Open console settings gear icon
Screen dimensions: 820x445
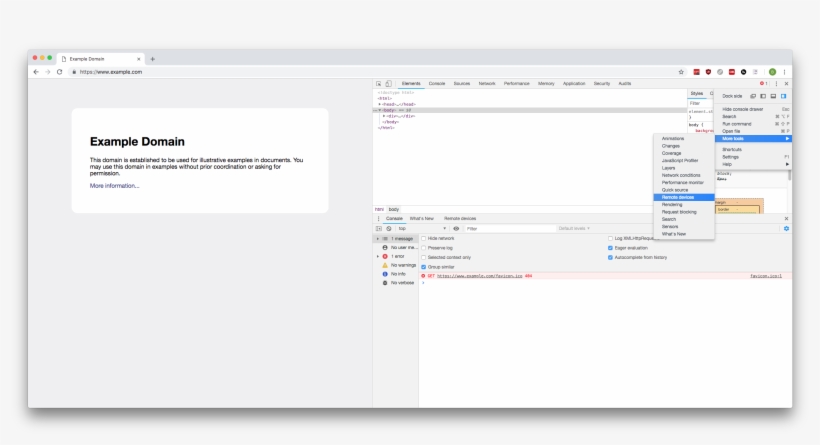click(x=786, y=229)
